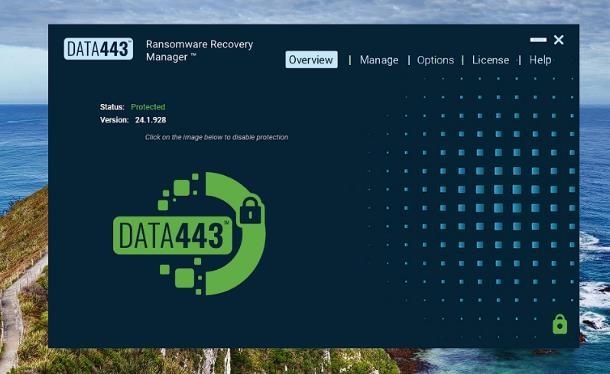The image size is (610, 374).
Task: Open the Help tab
Action: pos(540,60)
